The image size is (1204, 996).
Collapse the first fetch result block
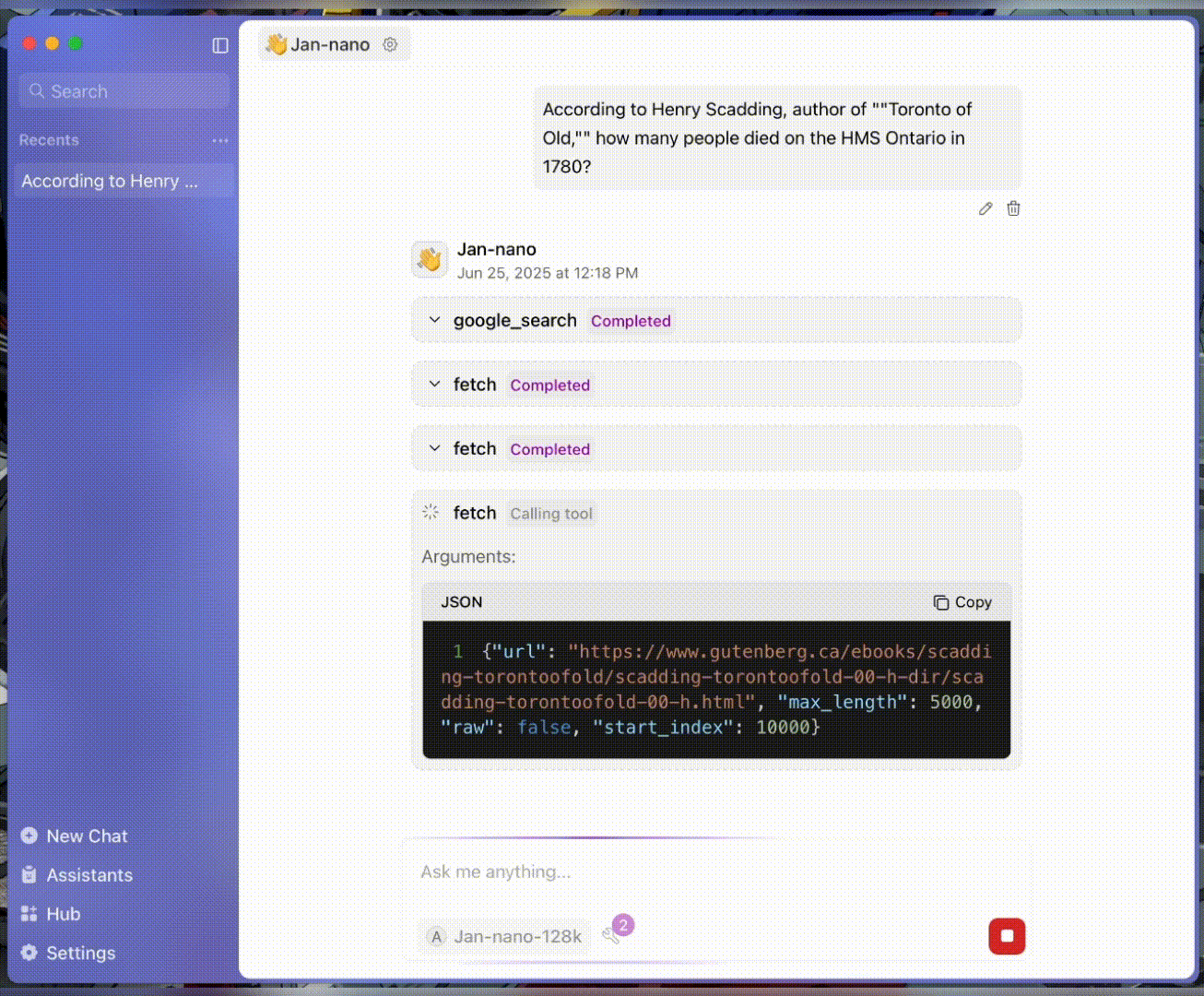[x=434, y=384]
